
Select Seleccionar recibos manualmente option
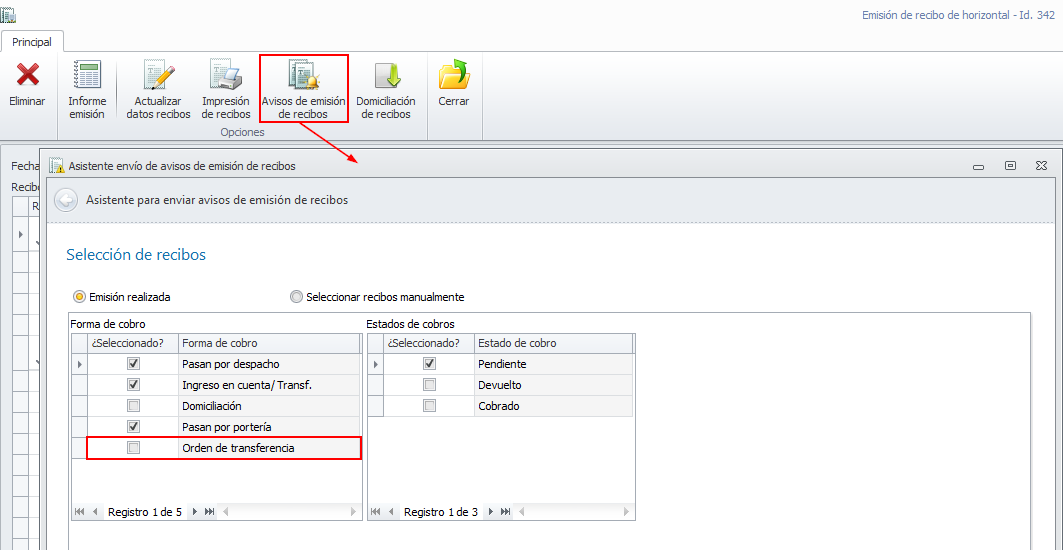296,296
